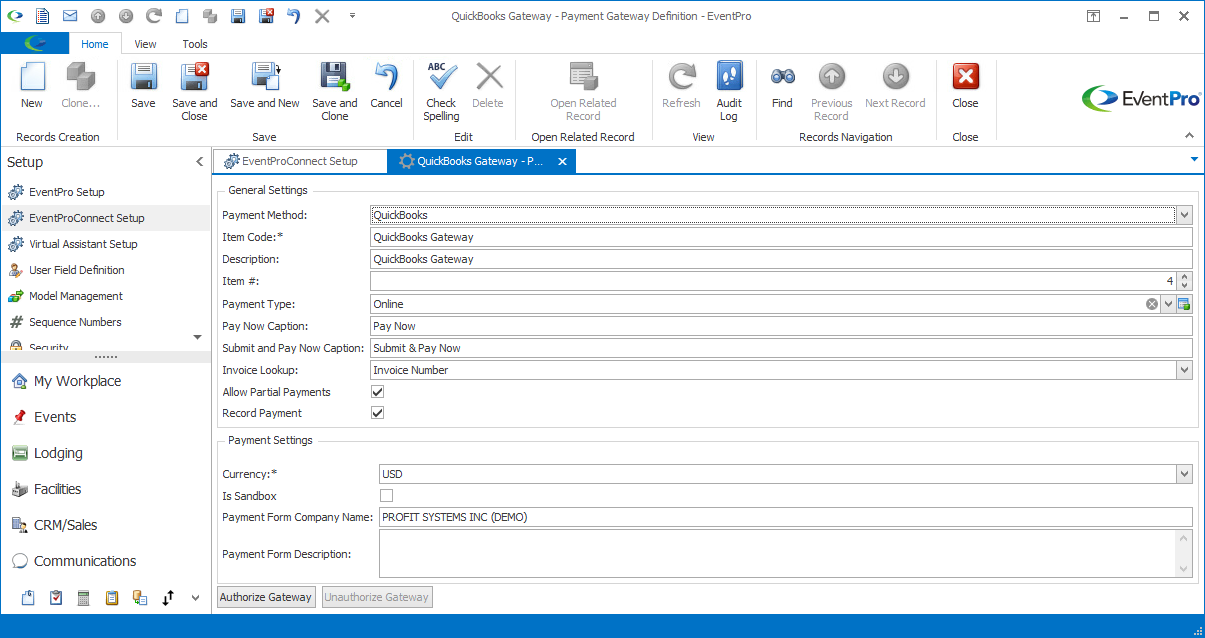Click database report icon in bottom navigation strip
Screen dimensions: 1205x638
tap(140, 598)
